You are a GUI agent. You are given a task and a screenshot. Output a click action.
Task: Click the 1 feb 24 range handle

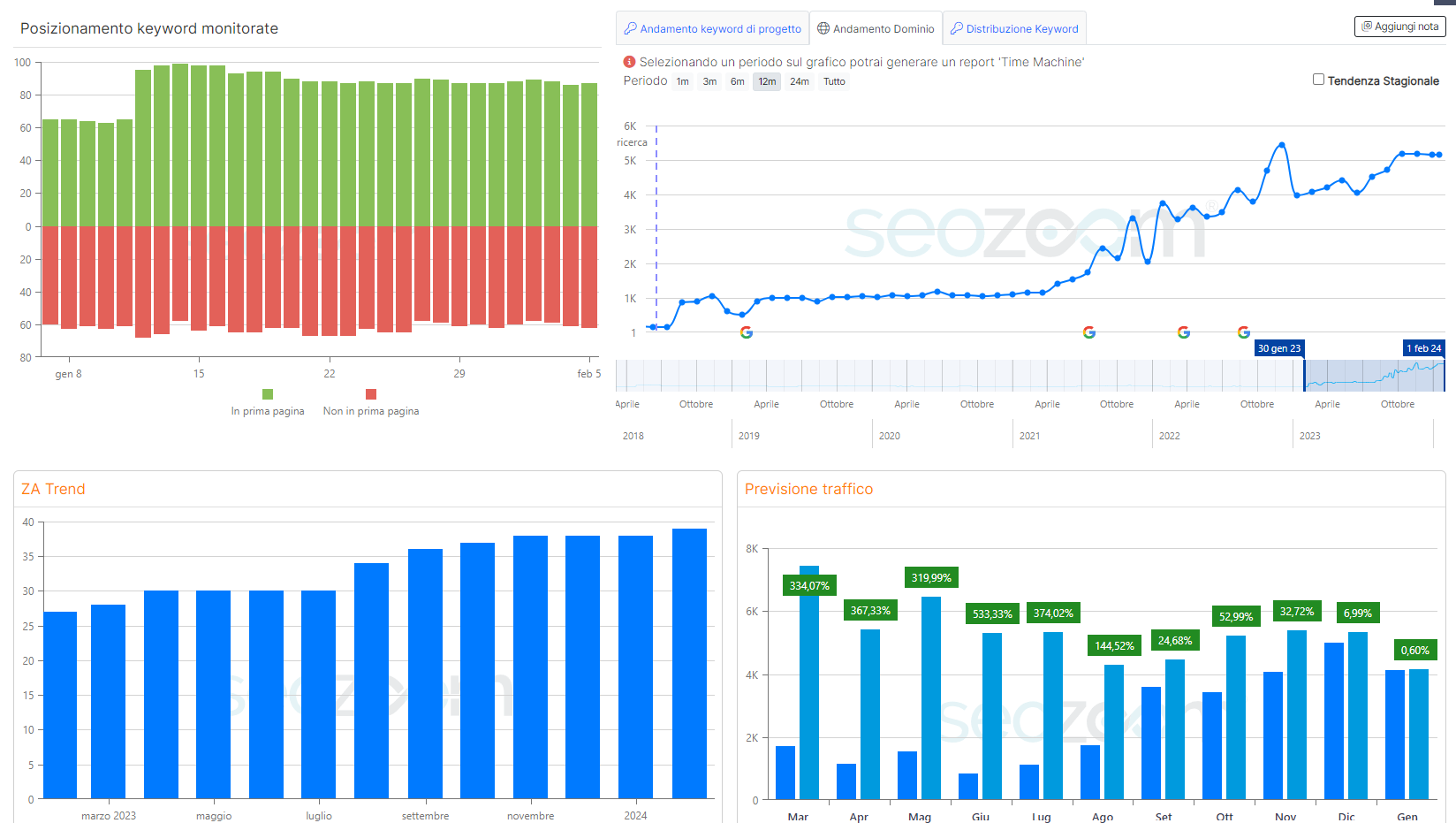tap(1423, 348)
